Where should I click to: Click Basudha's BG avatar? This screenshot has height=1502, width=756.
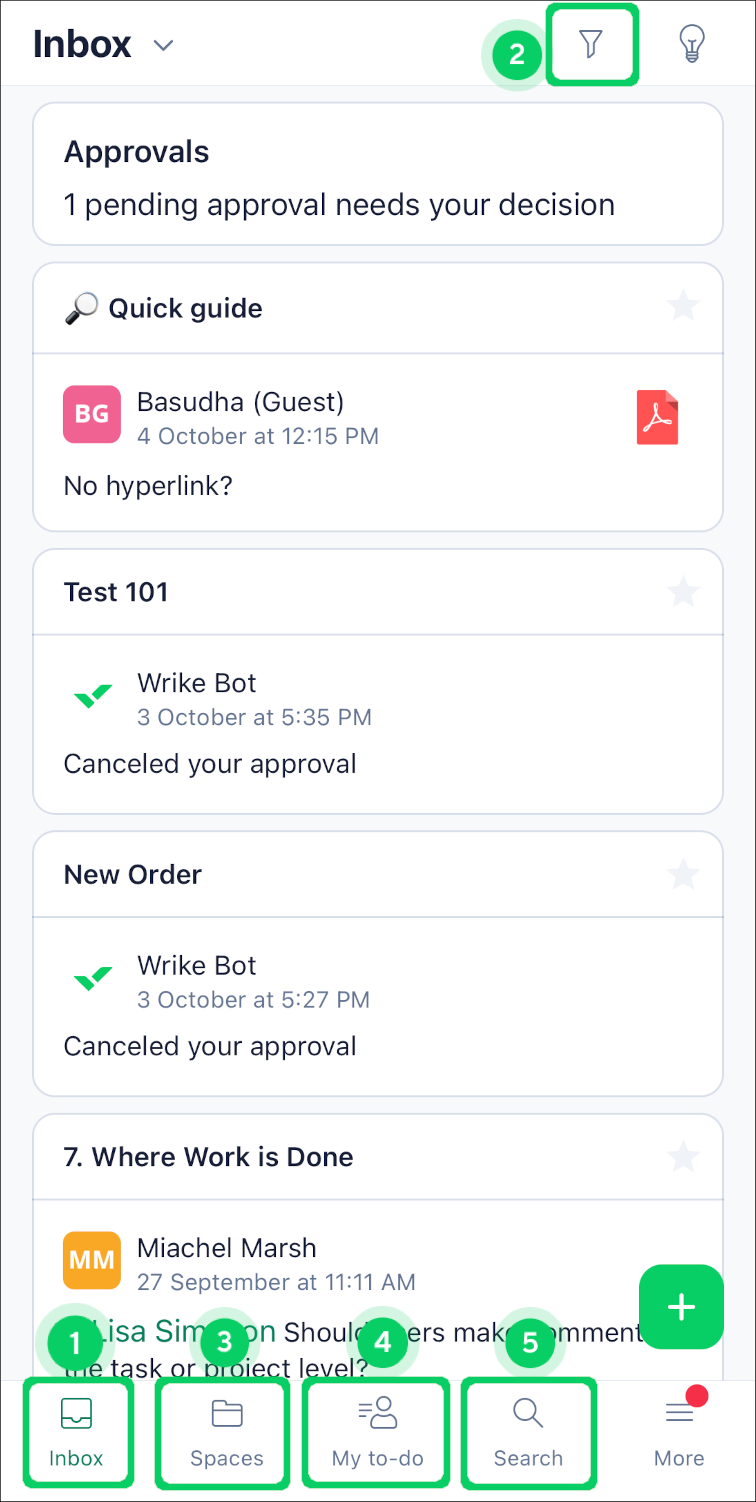[x=92, y=414]
